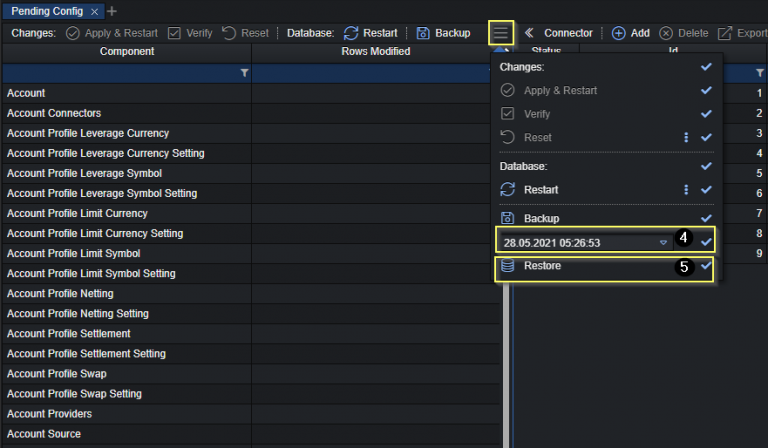Viewport: 768px width, 448px height.
Task: Toggle visibility check for Restart item
Action: point(706,189)
